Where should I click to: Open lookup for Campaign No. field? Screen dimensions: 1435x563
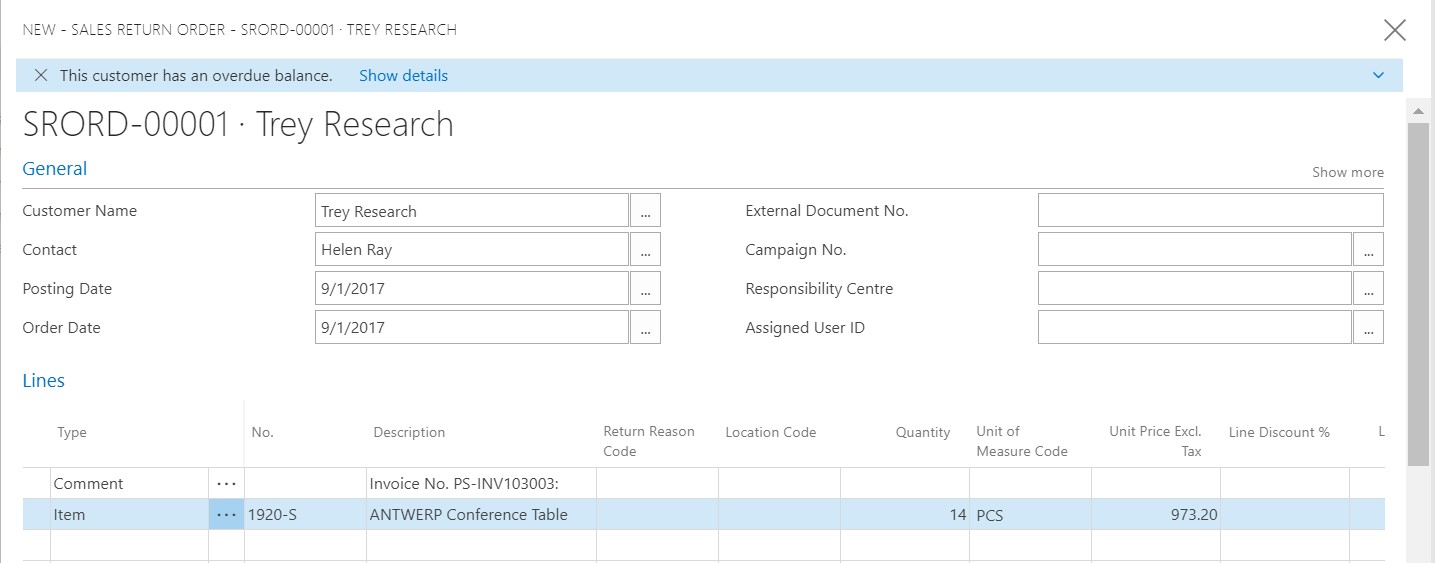pos(1368,250)
